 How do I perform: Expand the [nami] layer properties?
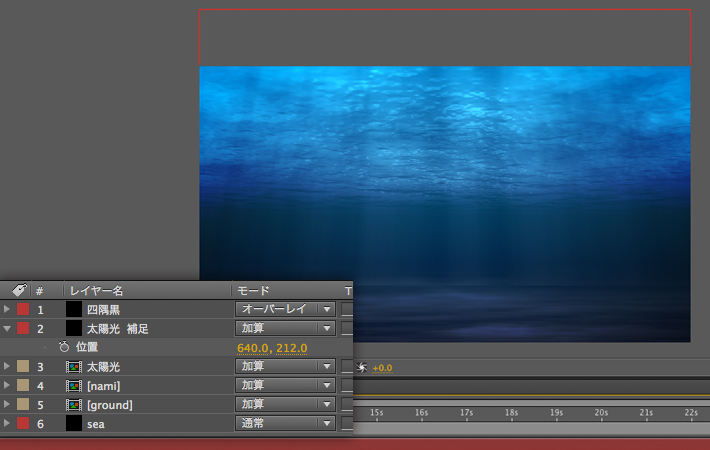click(8, 386)
